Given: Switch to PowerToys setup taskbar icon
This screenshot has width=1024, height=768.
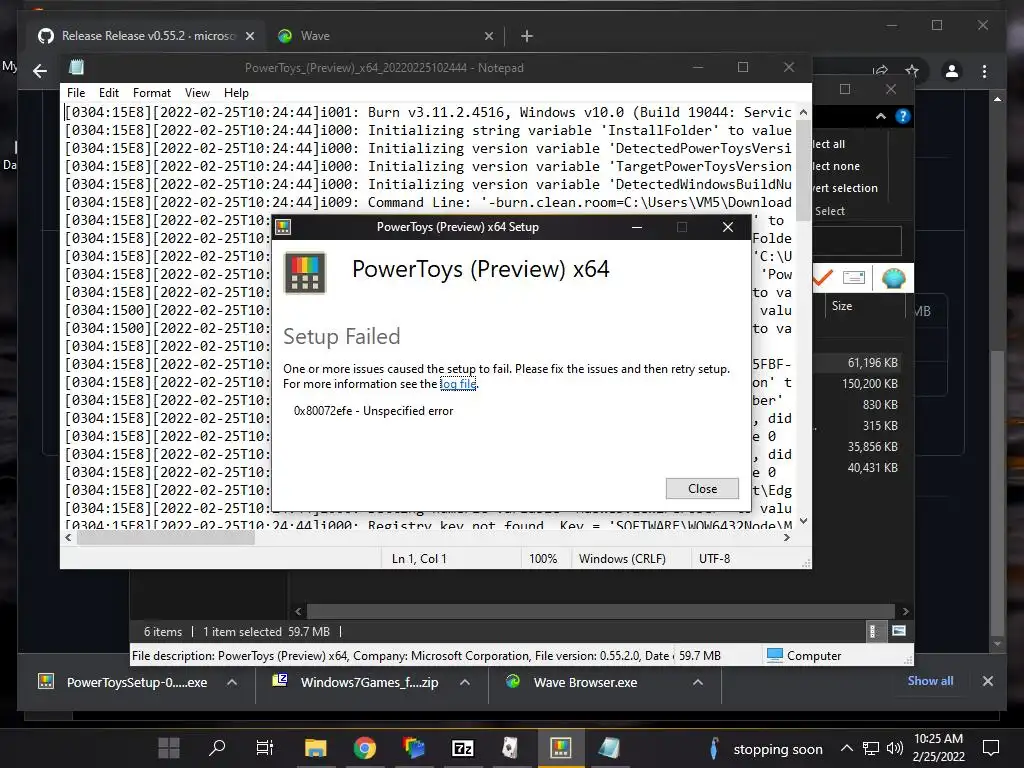Looking at the screenshot, I should (560, 748).
